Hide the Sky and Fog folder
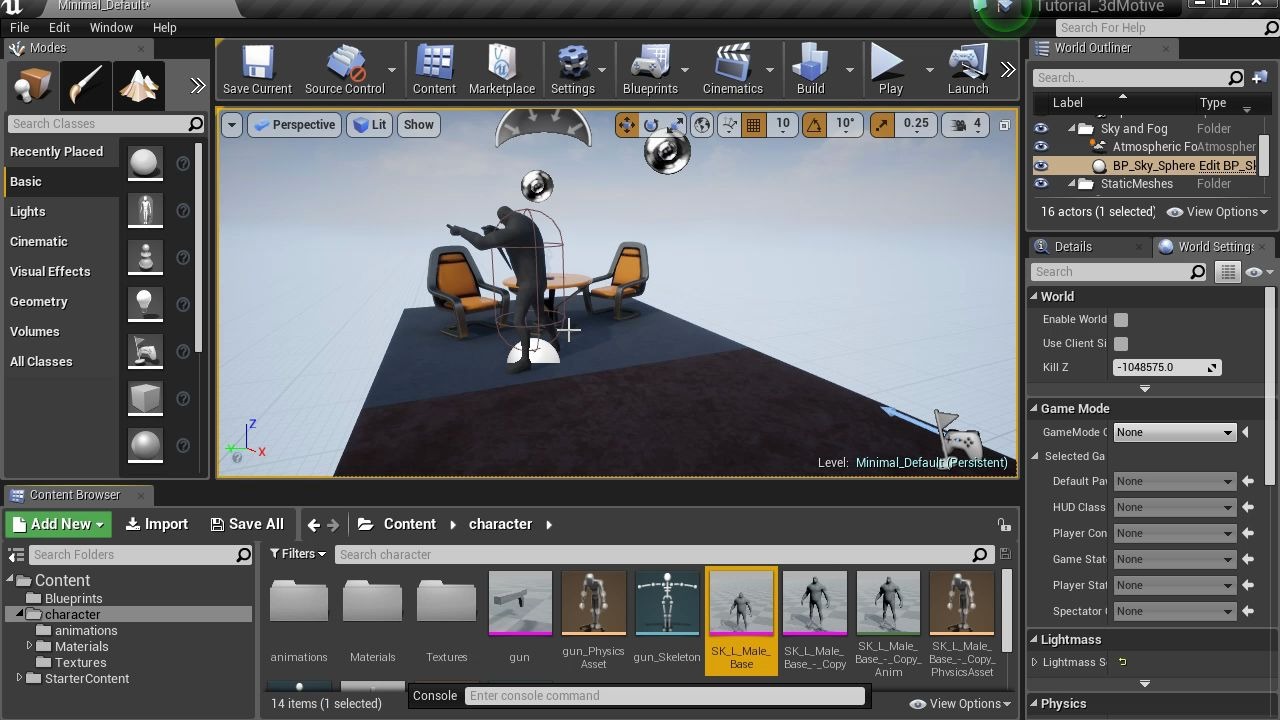 tap(1041, 129)
